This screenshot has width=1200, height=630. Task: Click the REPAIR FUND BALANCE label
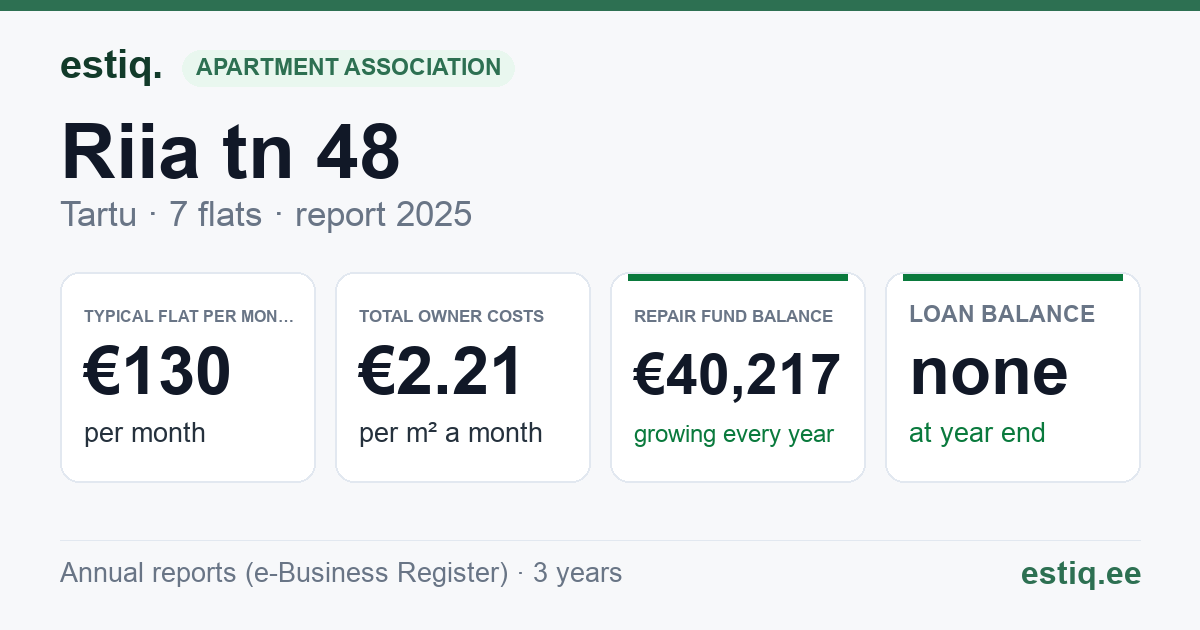click(733, 316)
